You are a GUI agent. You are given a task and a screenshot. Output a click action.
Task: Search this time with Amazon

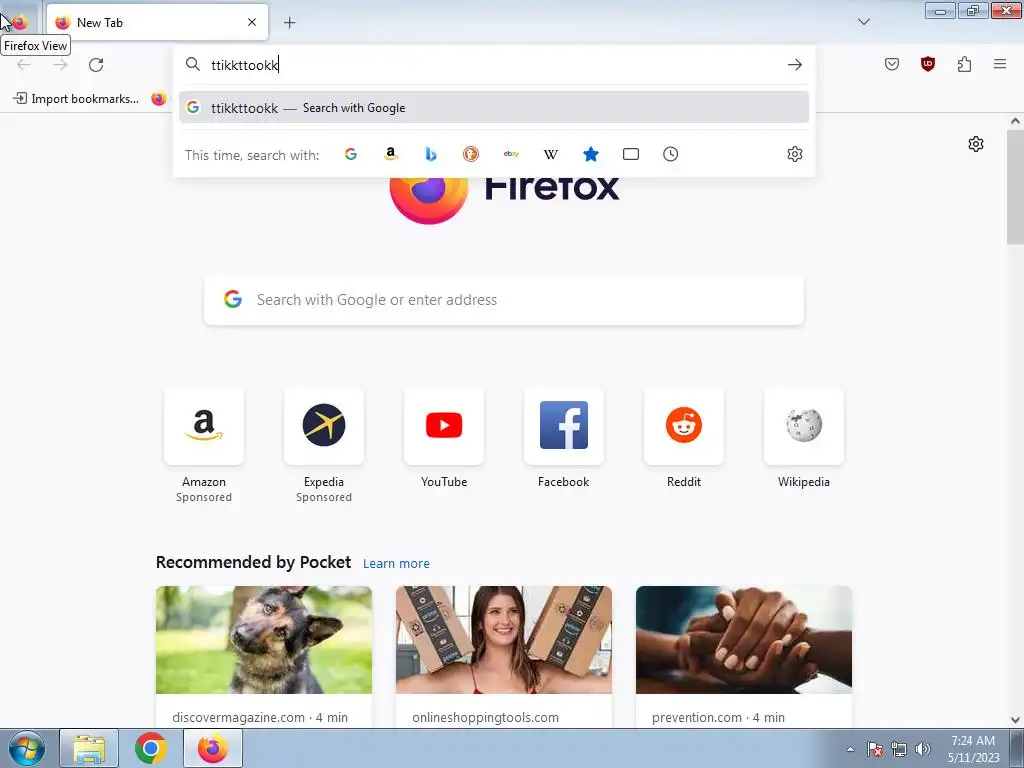pyautogui.click(x=391, y=154)
